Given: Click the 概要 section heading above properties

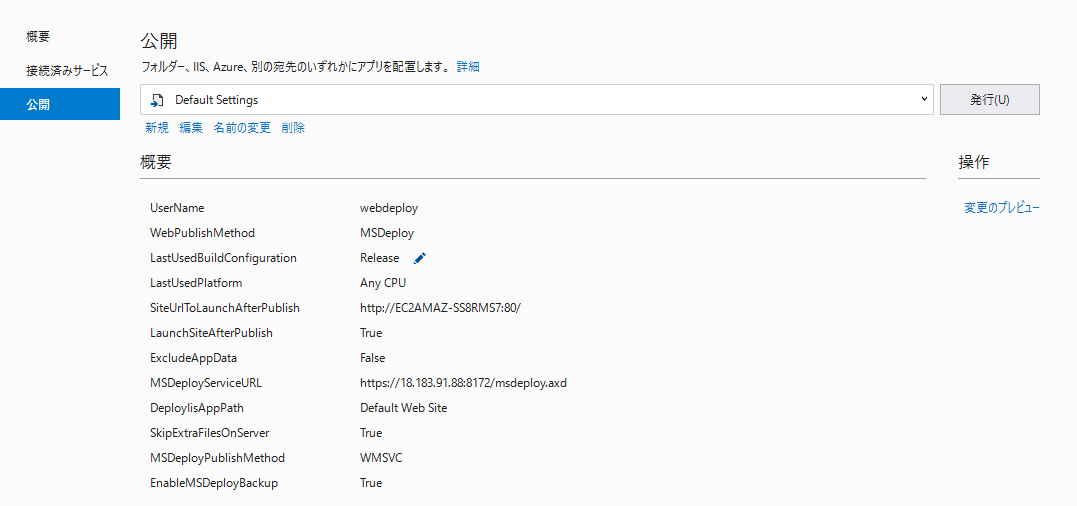Looking at the screenshot, I should coord(156,162).
